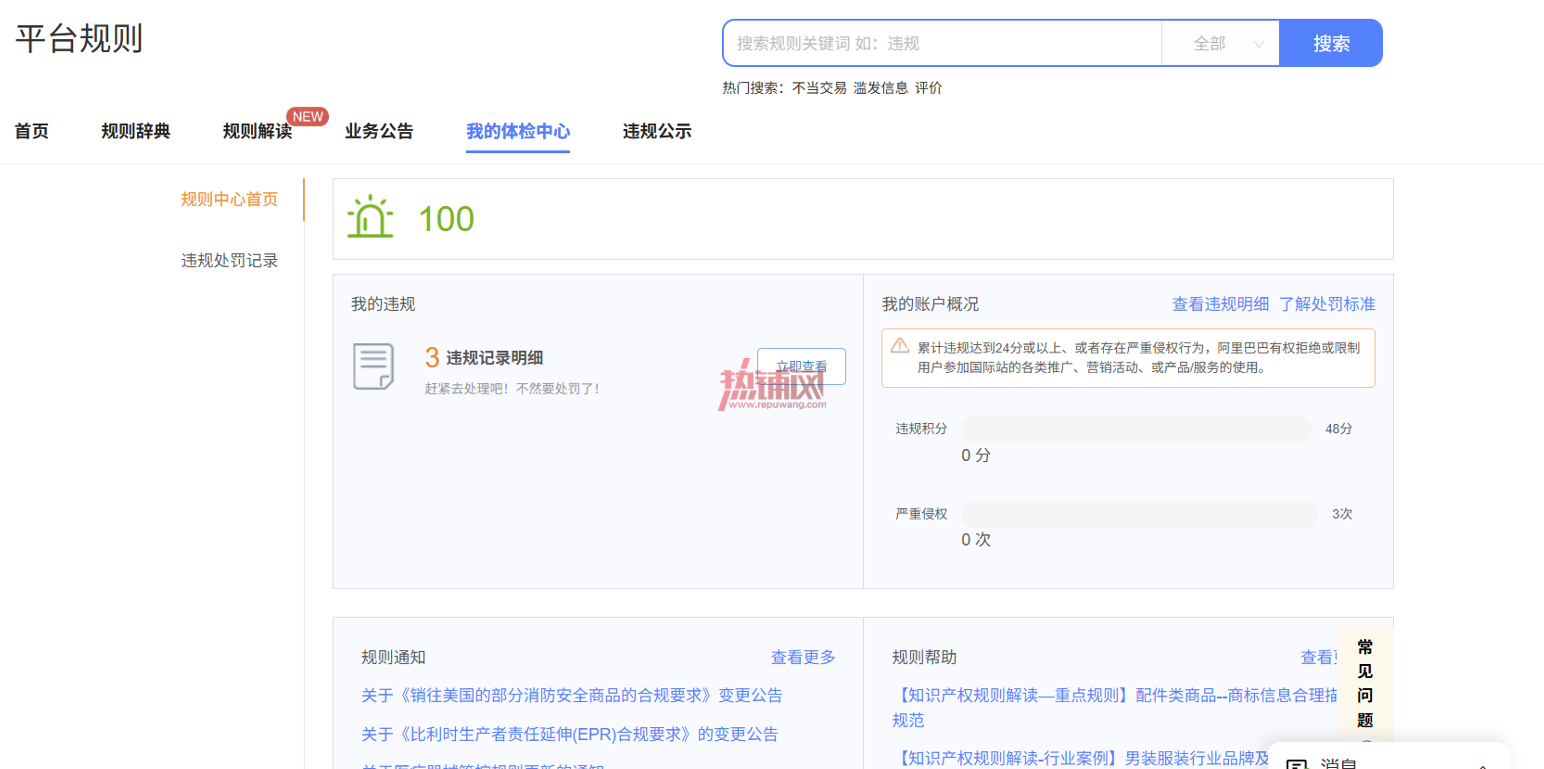Click the 3 违规记录明细 heading
1544x769 pixels.
click(x=484, y=358)
